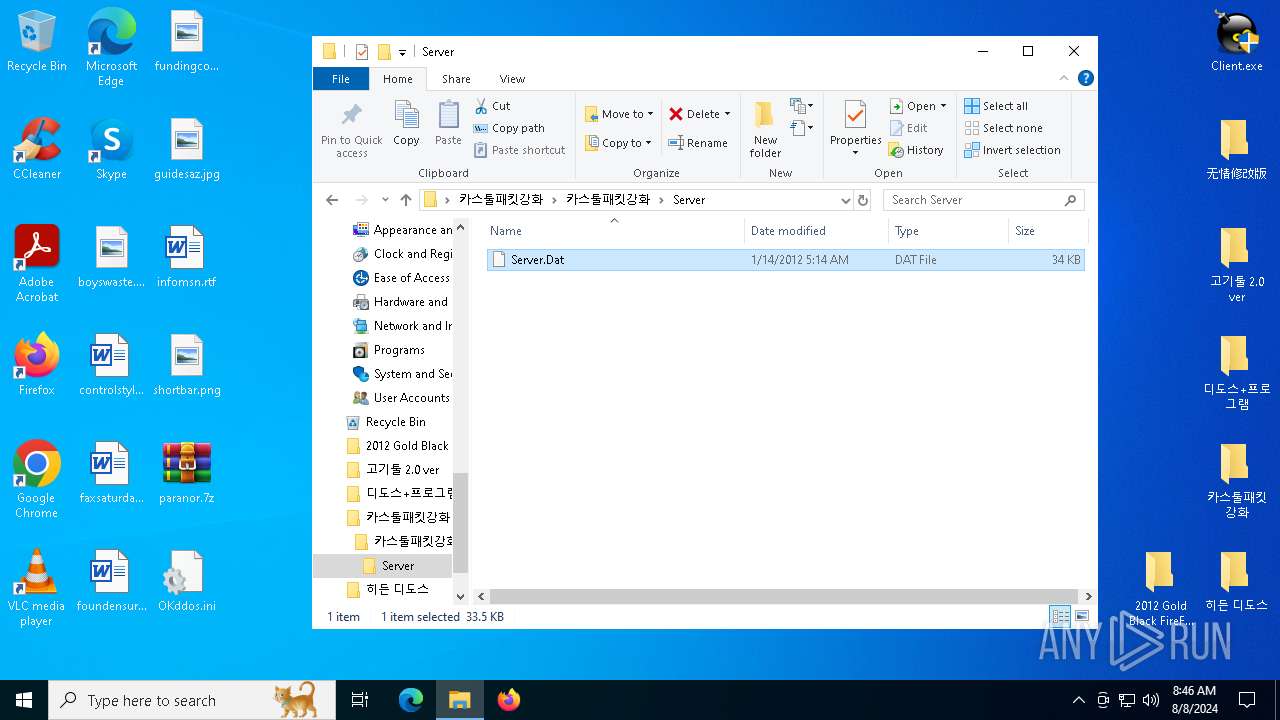Click Copy path command
This screenshot has width=1280, height=720.
509,128
